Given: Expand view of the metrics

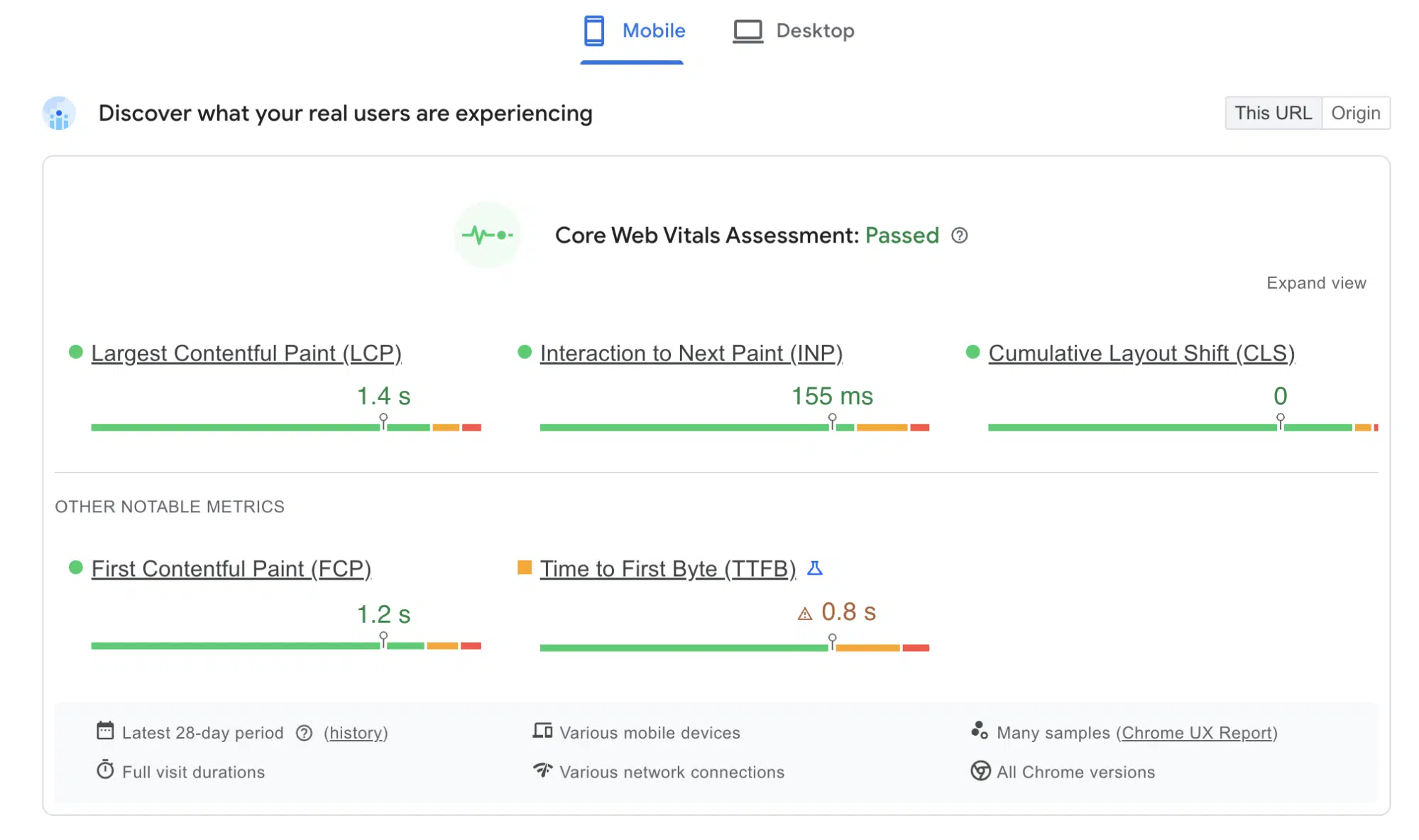Looking at the screenshot, I should [1316, 282].
